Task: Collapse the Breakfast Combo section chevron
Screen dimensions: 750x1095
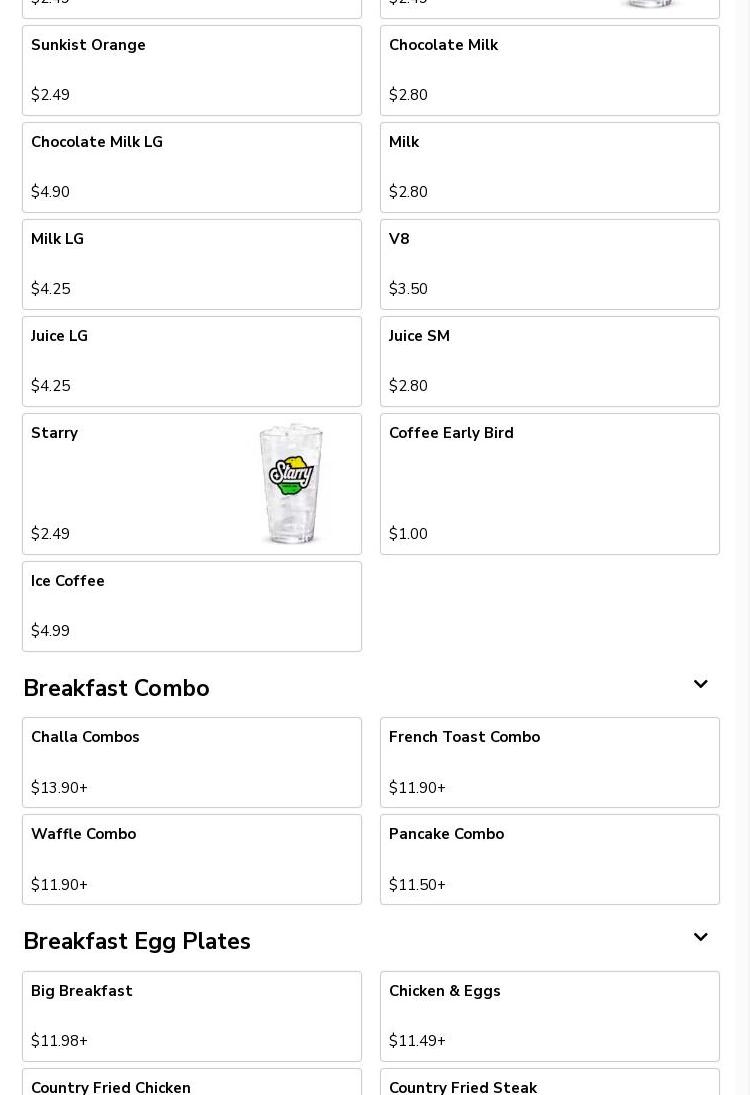Action: pyautogui.click(x=700, y=684)
